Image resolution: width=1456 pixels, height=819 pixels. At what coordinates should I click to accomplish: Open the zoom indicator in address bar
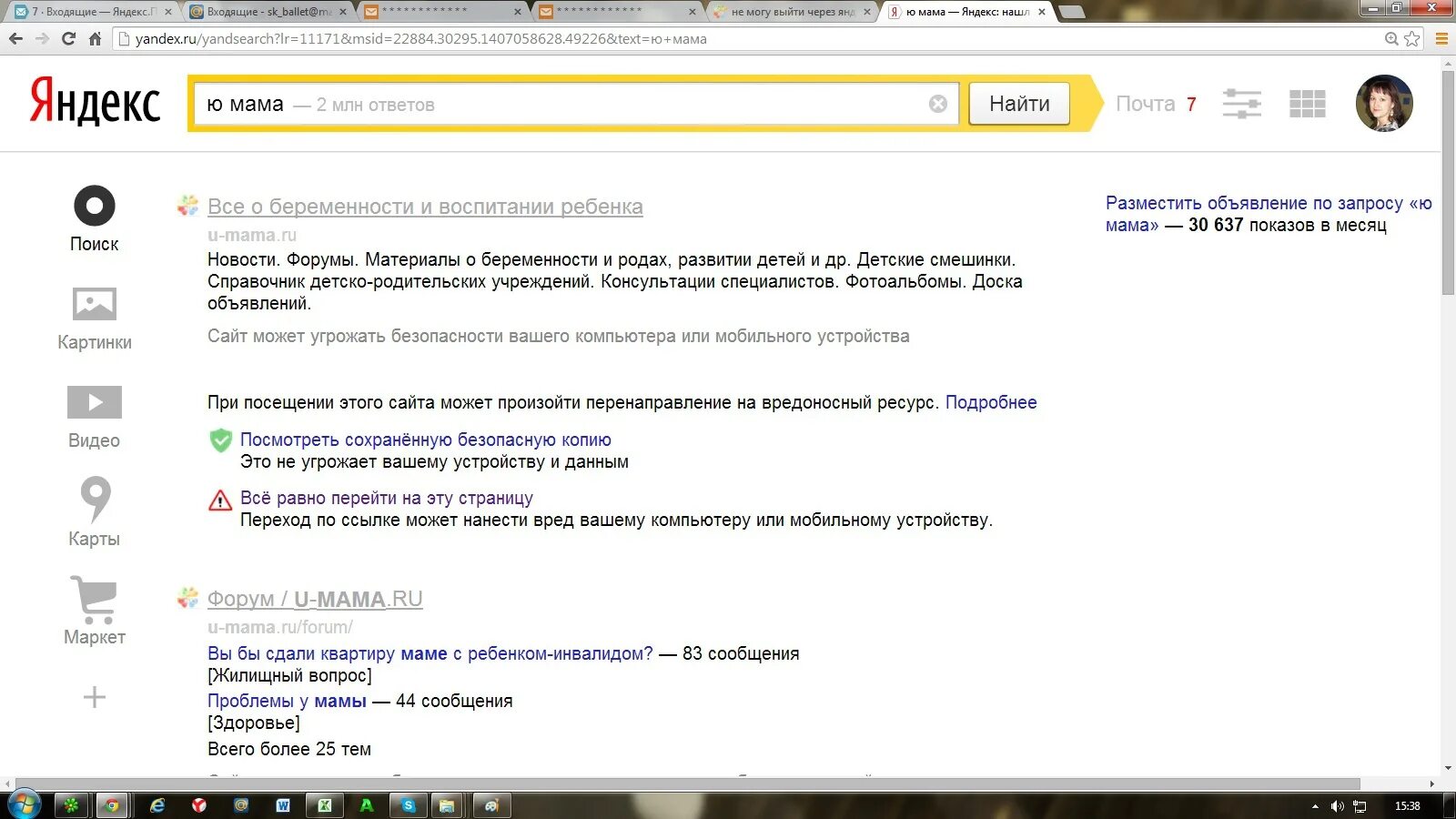click(1391, 38)
